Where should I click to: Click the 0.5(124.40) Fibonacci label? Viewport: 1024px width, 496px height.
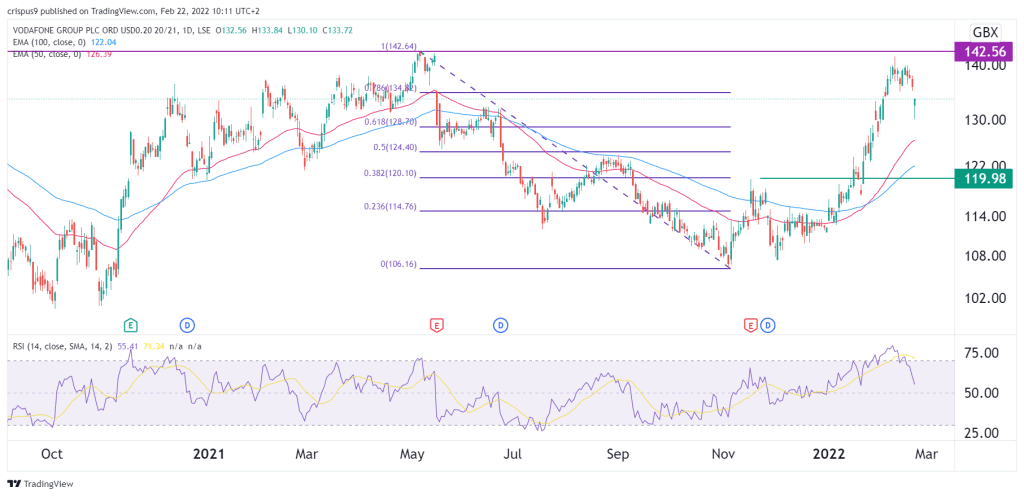point(394,147)
